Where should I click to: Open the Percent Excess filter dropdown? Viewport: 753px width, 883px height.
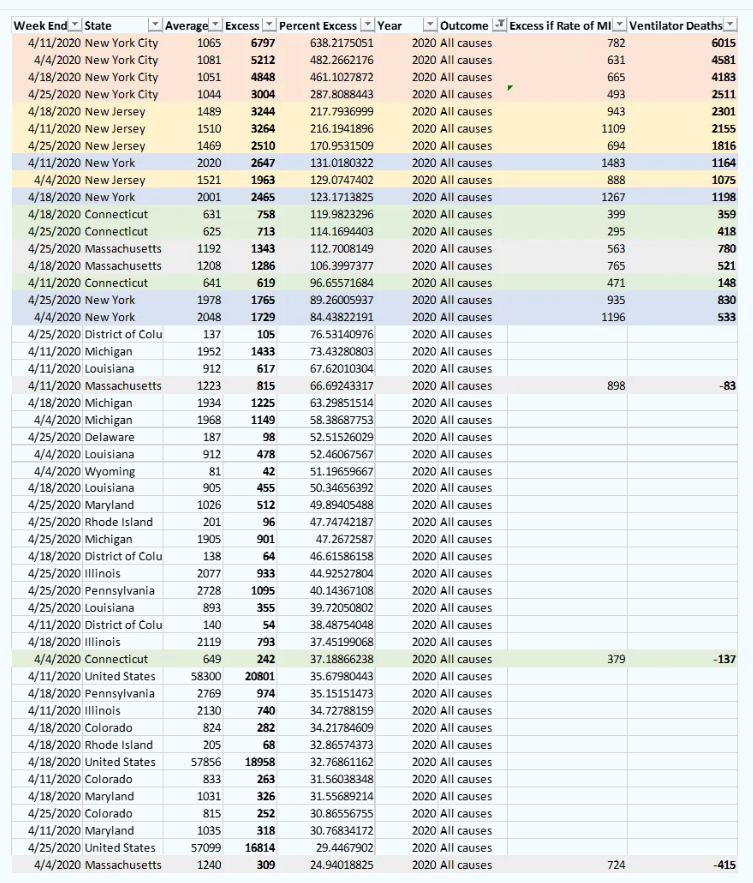tap(367, 24)
